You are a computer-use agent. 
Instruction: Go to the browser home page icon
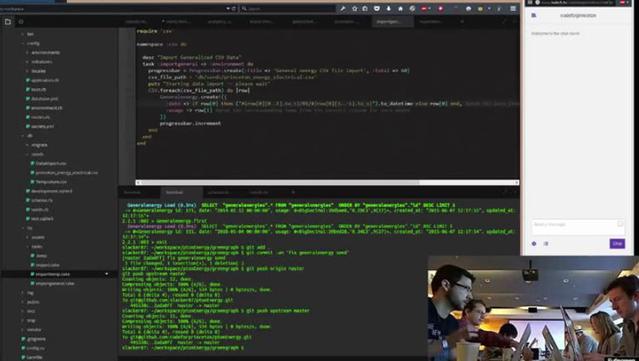pos(400,9)
